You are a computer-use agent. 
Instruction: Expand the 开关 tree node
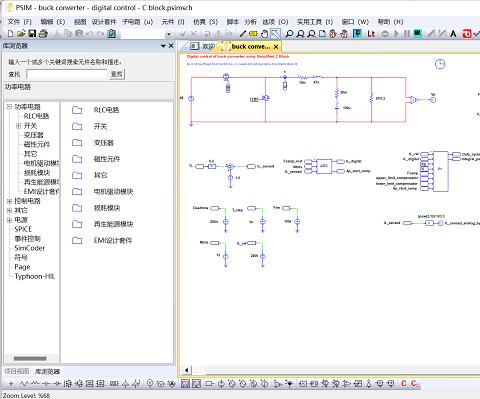(x=18, y=126)
